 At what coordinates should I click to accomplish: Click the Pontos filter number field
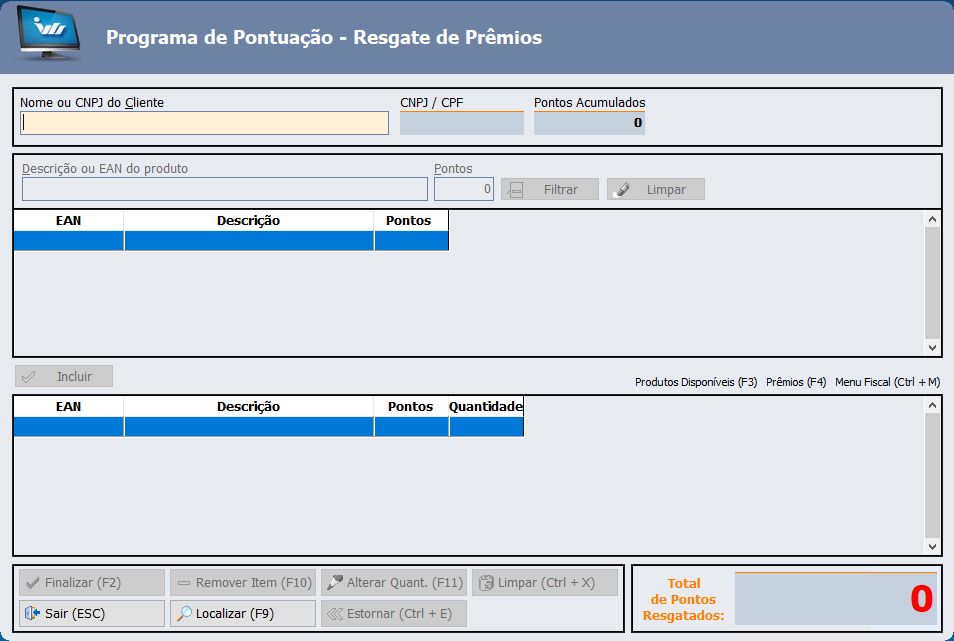tap(463, 189)
